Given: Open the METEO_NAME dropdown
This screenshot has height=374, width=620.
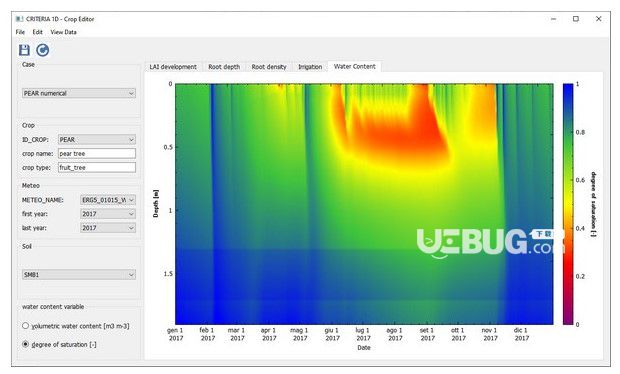Looking at the screenshot, I should [108, 200].
